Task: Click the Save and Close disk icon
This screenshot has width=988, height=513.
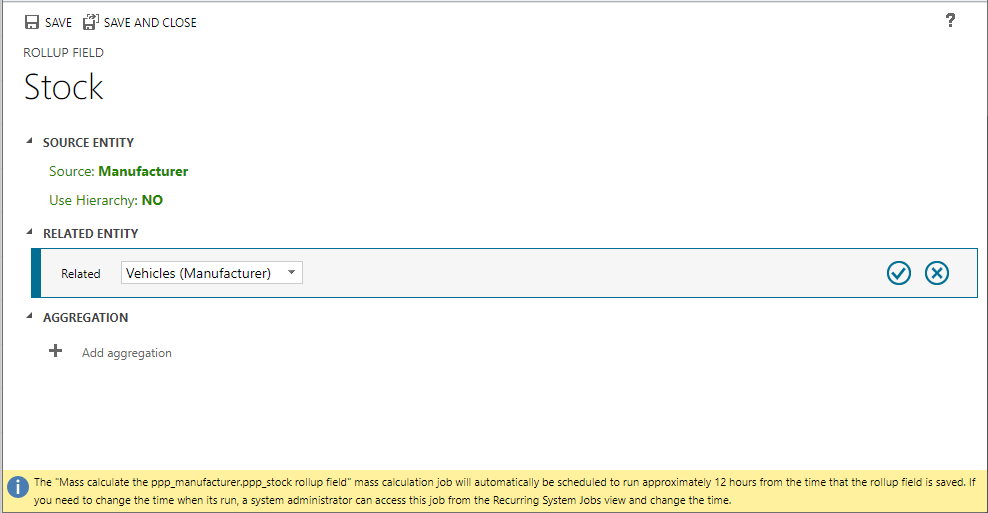Action: coord(91,22)
